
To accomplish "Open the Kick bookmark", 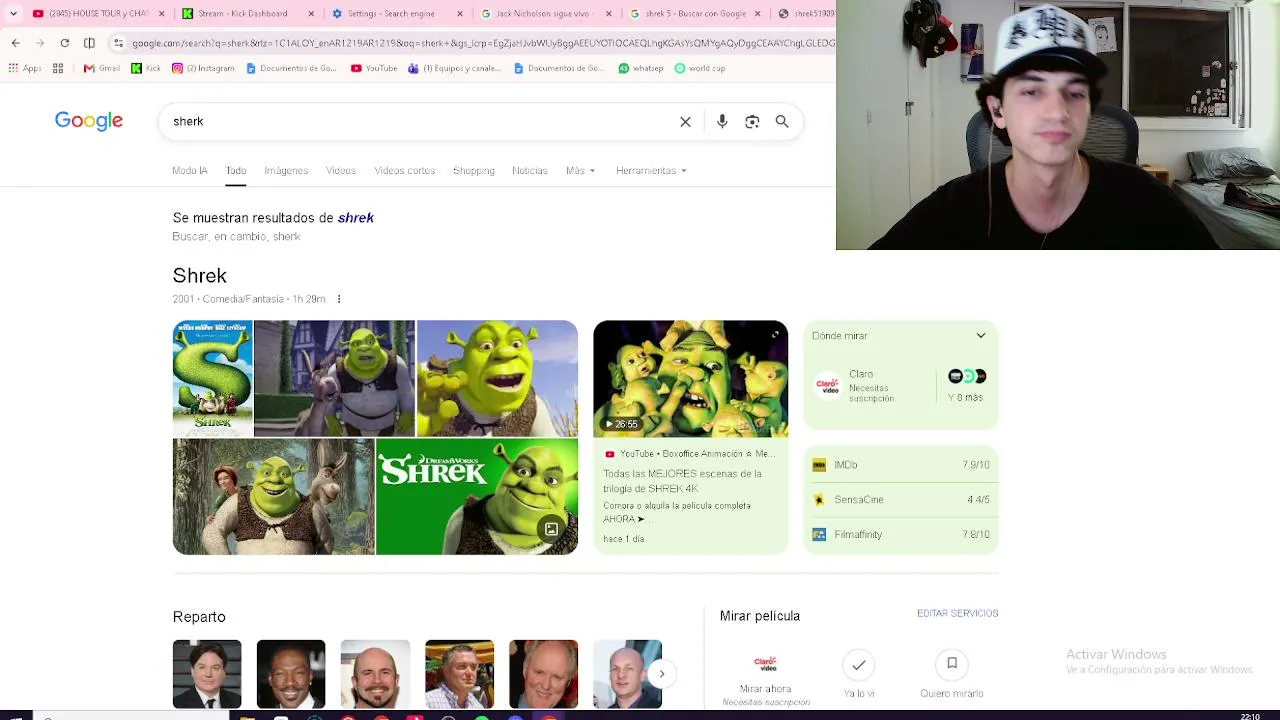I will (146, 68).
